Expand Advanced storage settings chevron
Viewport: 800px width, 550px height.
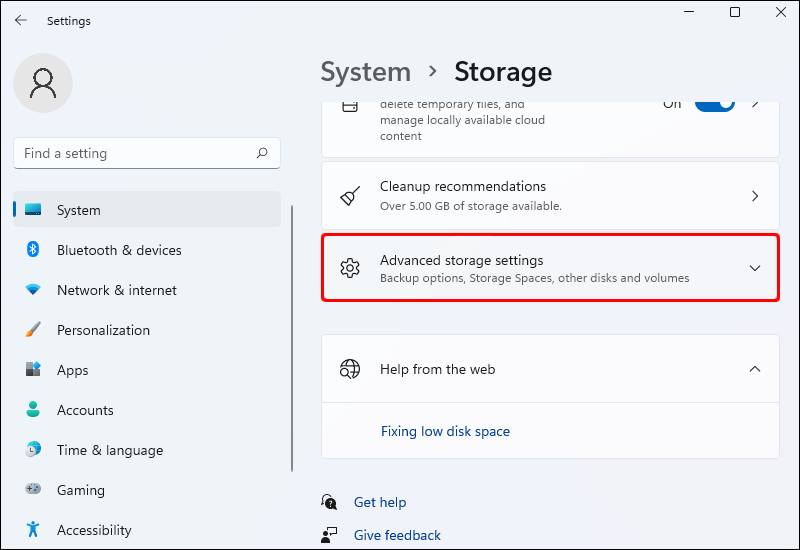(x=755, y=268)
